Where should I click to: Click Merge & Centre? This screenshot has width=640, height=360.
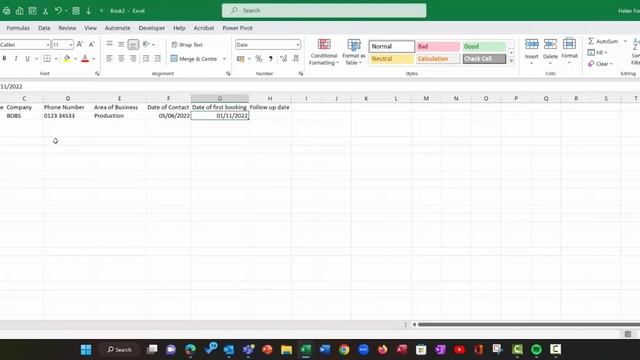pos(194,59)
